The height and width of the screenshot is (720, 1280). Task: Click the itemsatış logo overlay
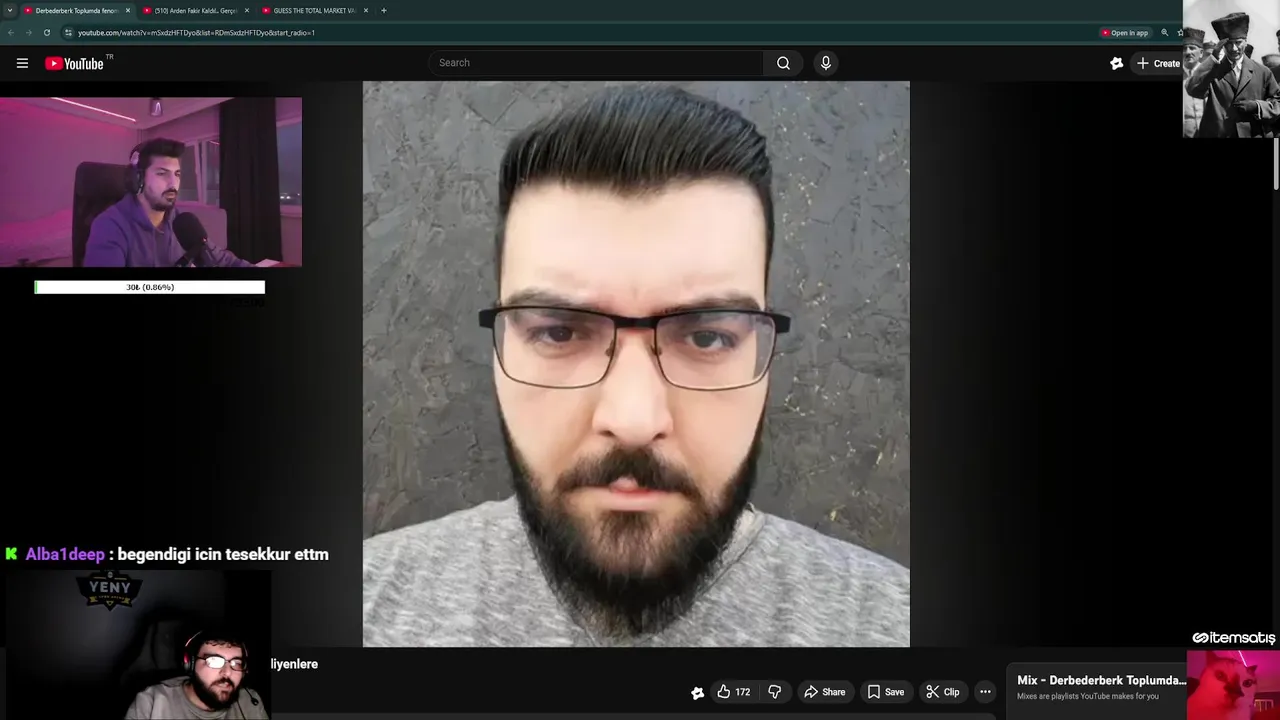tap(1234, 638)
